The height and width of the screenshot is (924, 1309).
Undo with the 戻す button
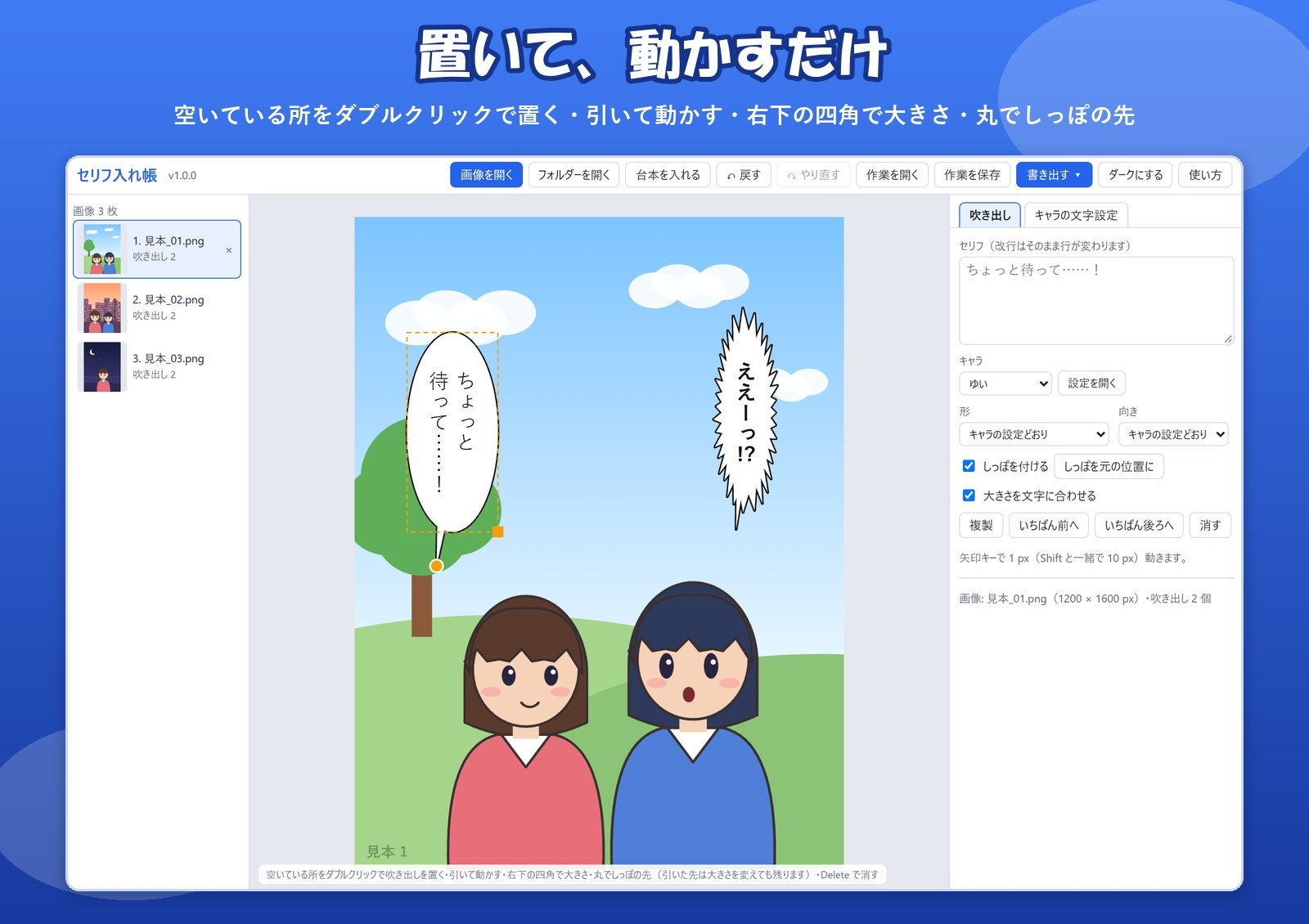pos(744,175)
